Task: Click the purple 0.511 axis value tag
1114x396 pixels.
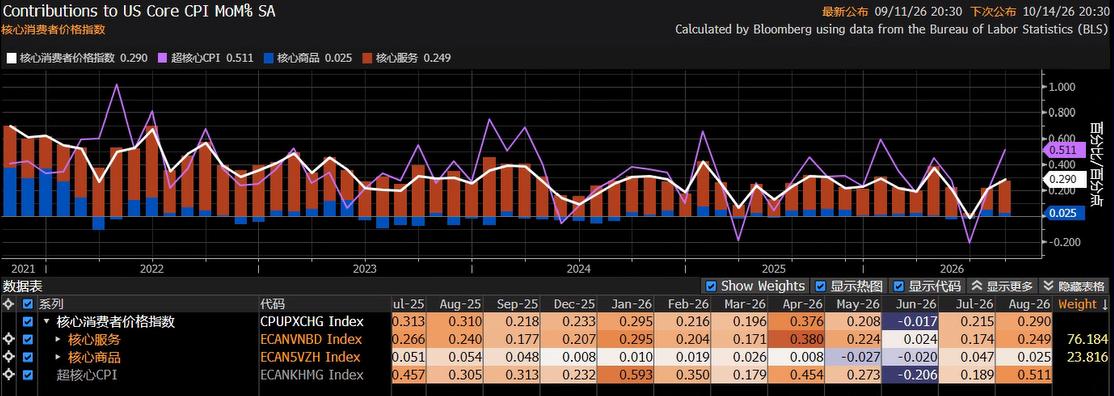Action: [1064, 150]
